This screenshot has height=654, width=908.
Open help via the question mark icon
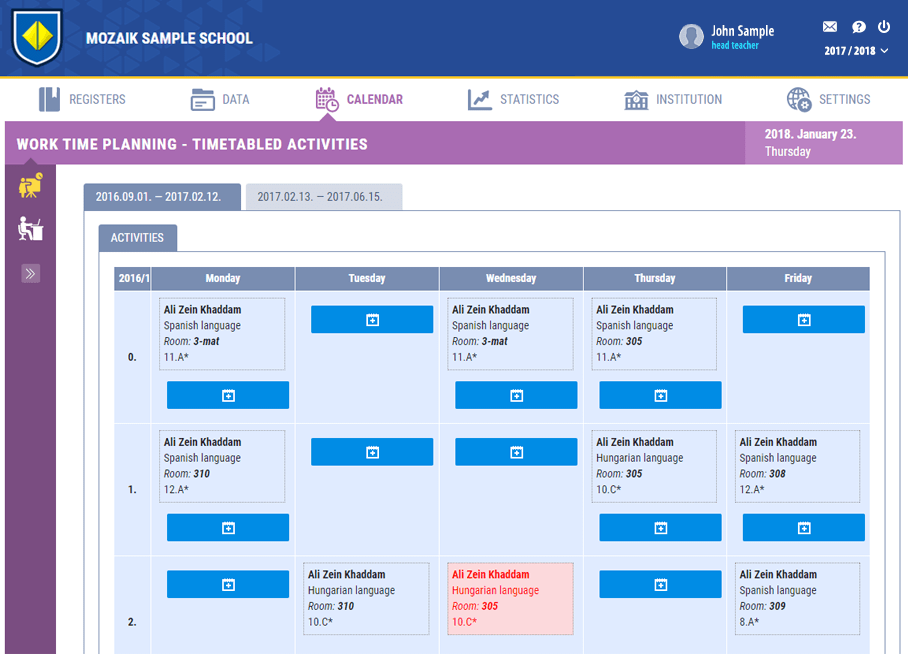858,27
